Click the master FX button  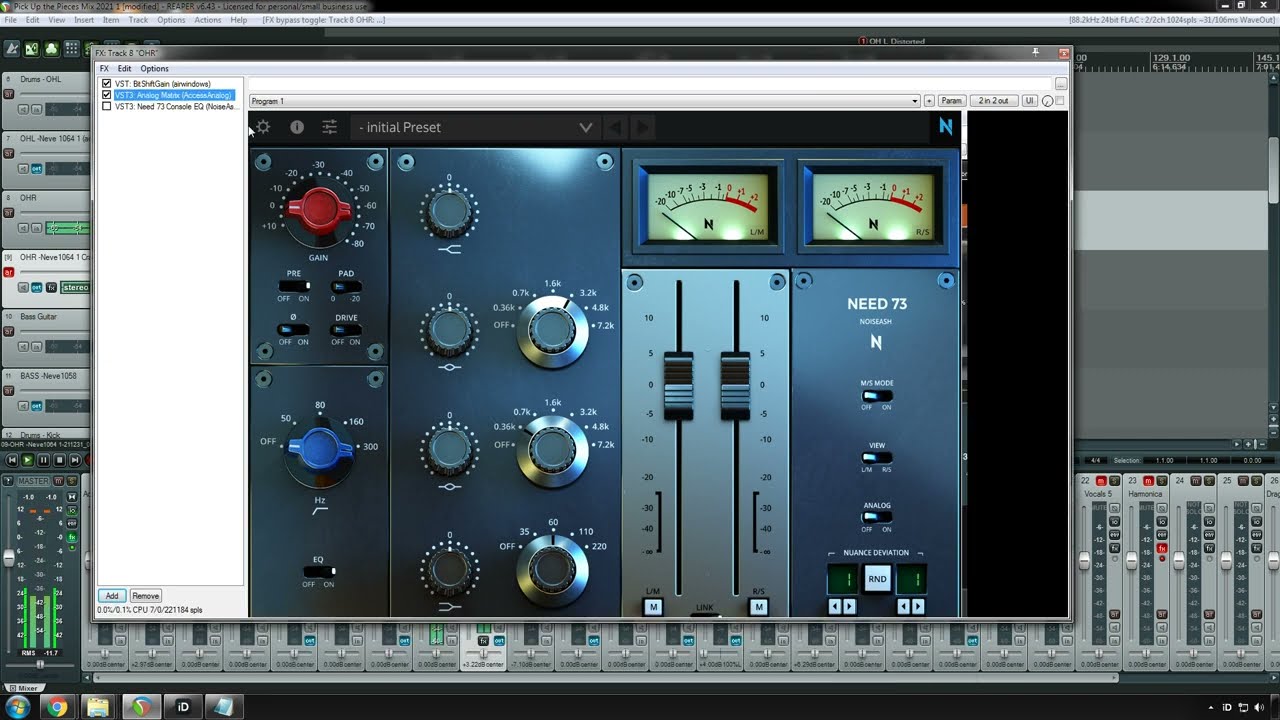(72, 537)
